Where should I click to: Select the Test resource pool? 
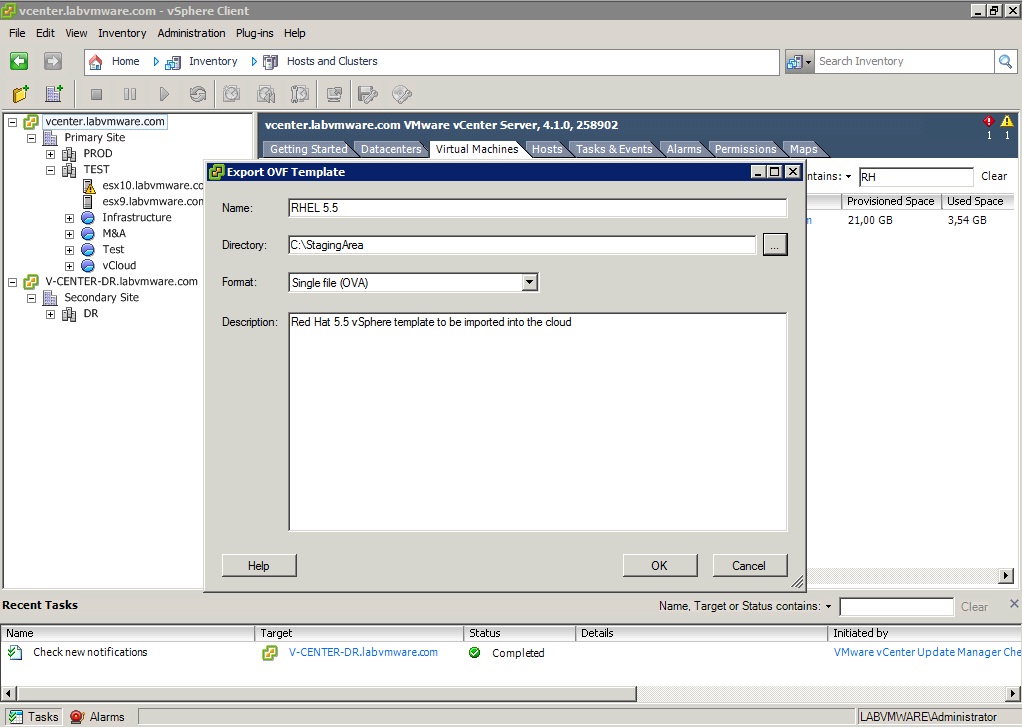click(x=113, y=250)
